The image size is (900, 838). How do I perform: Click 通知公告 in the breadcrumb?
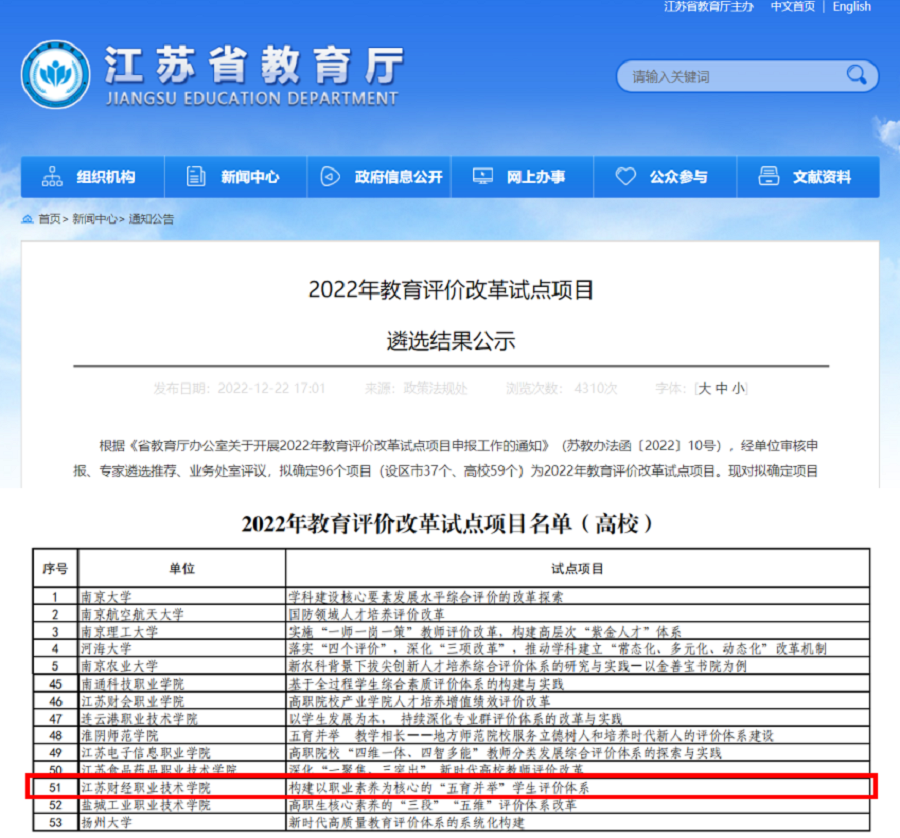coord(151,219)
